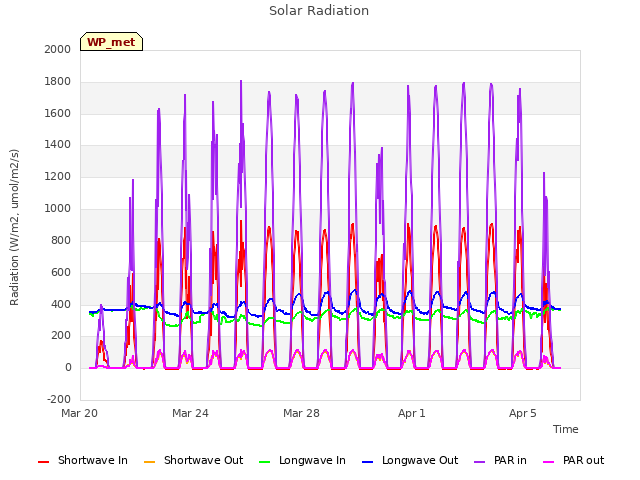Screen dimensions: 640x480
Task: Click the 1600 y-axis tick label
Action: (58, 113)
